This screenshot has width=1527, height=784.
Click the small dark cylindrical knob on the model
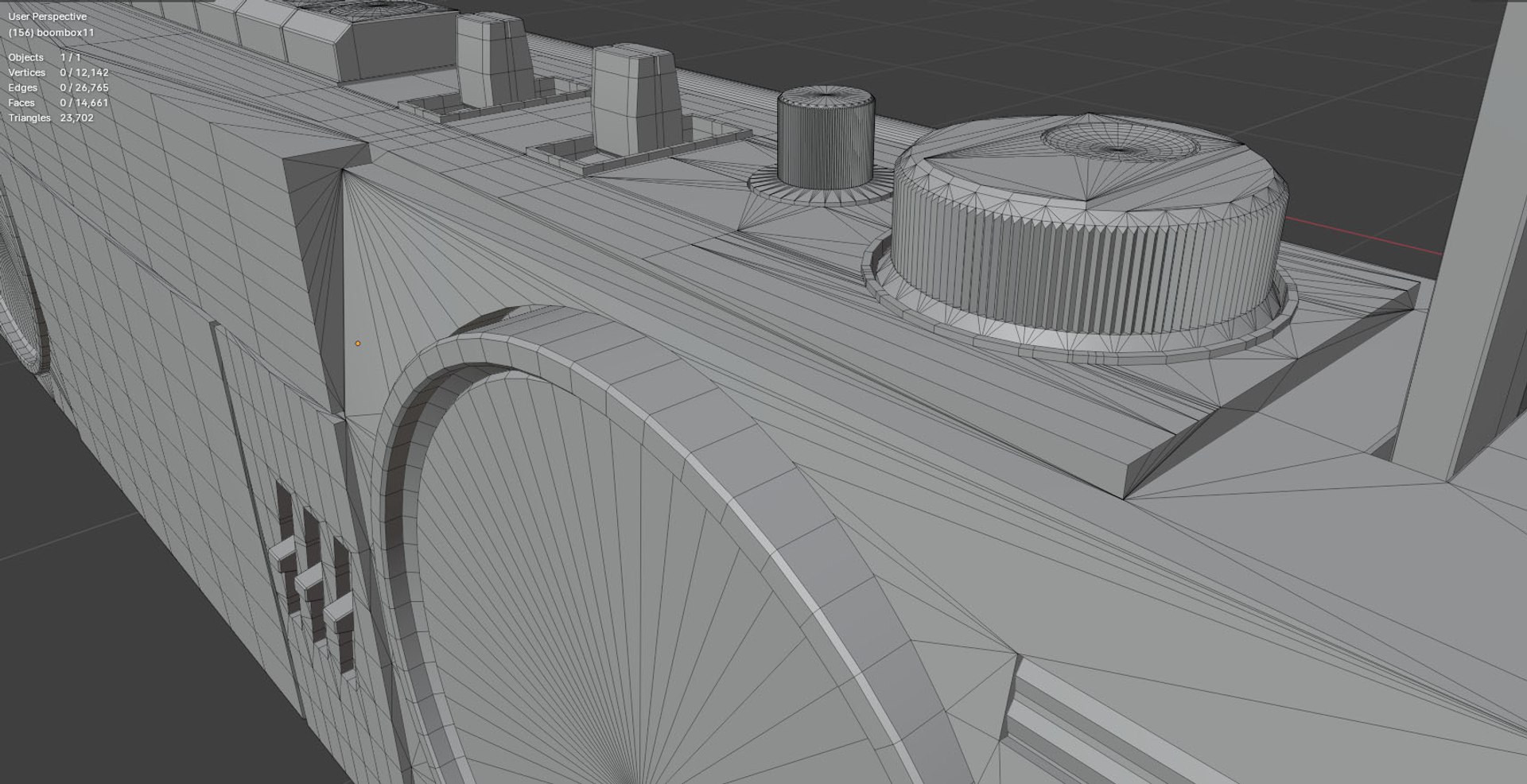826,138
